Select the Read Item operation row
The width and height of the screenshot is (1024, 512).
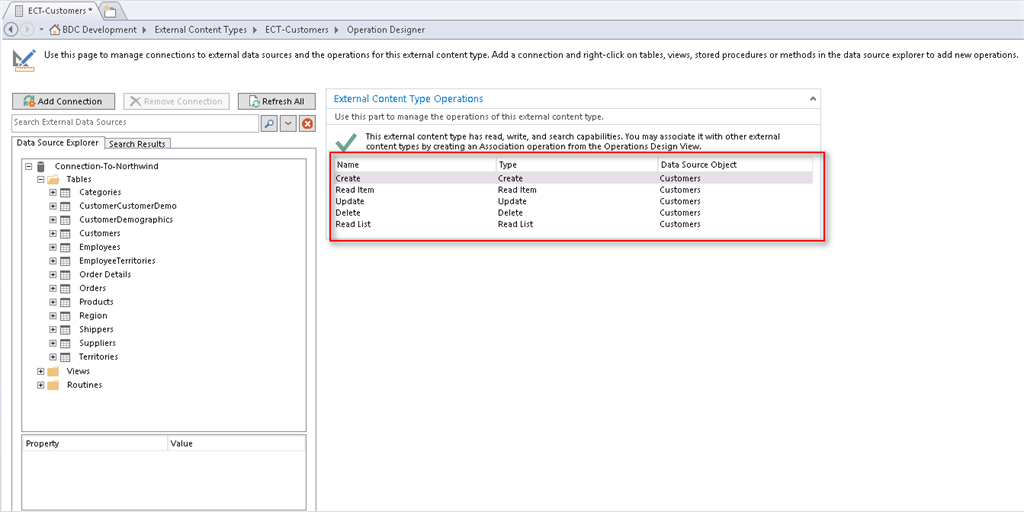tap(573, 190)
